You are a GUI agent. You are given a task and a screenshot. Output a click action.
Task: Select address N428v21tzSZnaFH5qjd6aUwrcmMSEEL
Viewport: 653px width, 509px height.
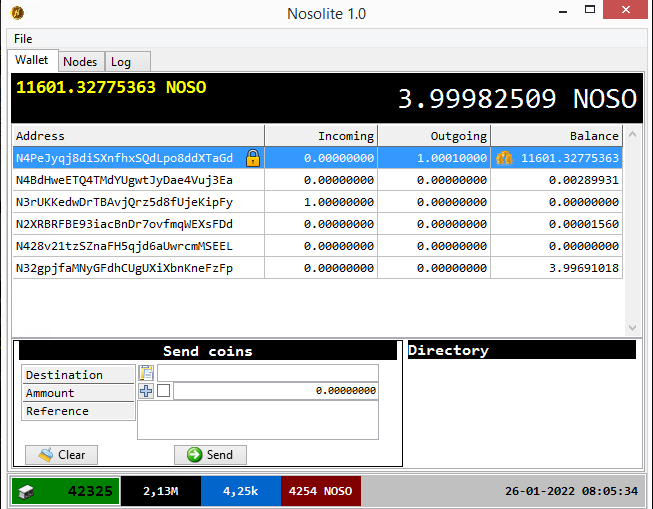[124, 246]
